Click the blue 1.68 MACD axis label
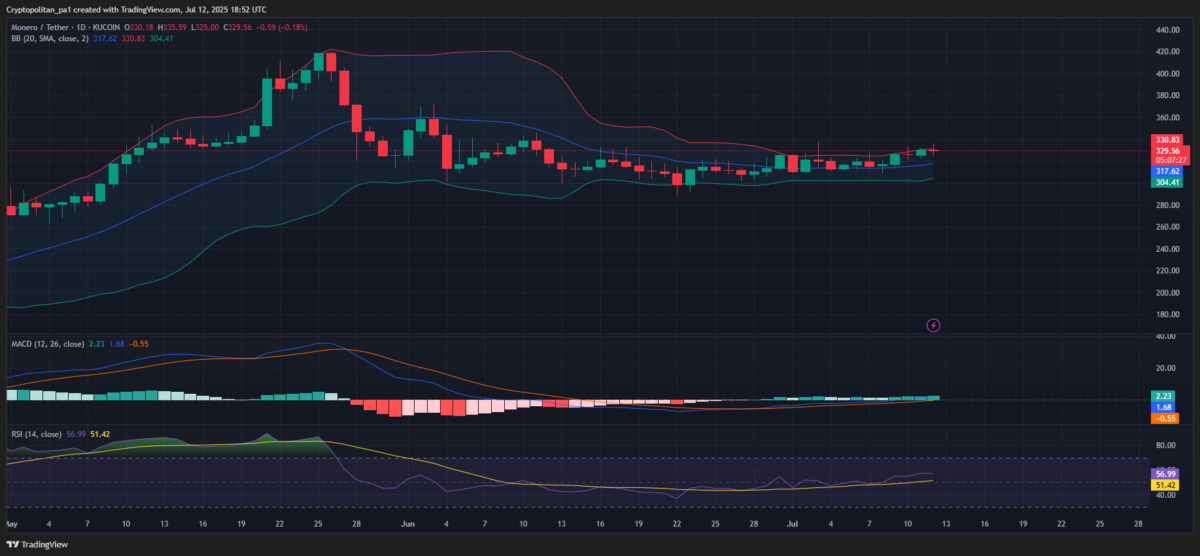 tap(1162, 407)
